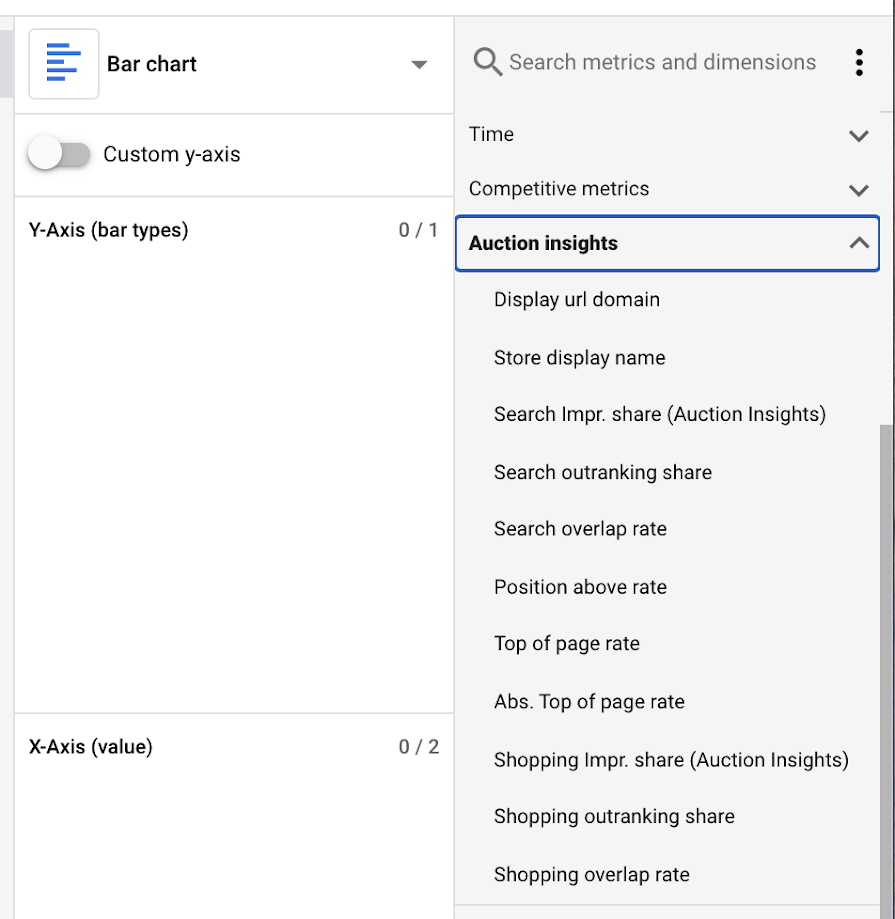Choose Shopping Impr. share (Auction Insights)
This screenshot has width=895, height=919.
tap(671, 760)
